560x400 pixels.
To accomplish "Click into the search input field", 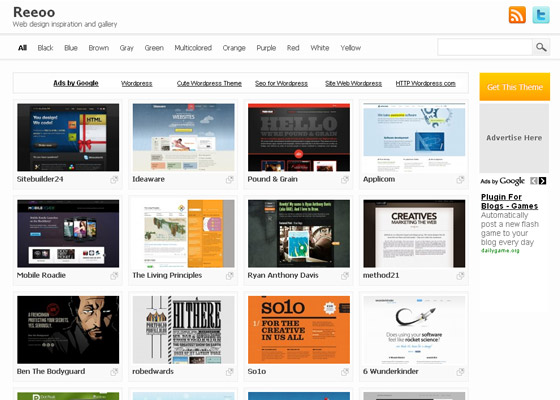I will 485,47.
